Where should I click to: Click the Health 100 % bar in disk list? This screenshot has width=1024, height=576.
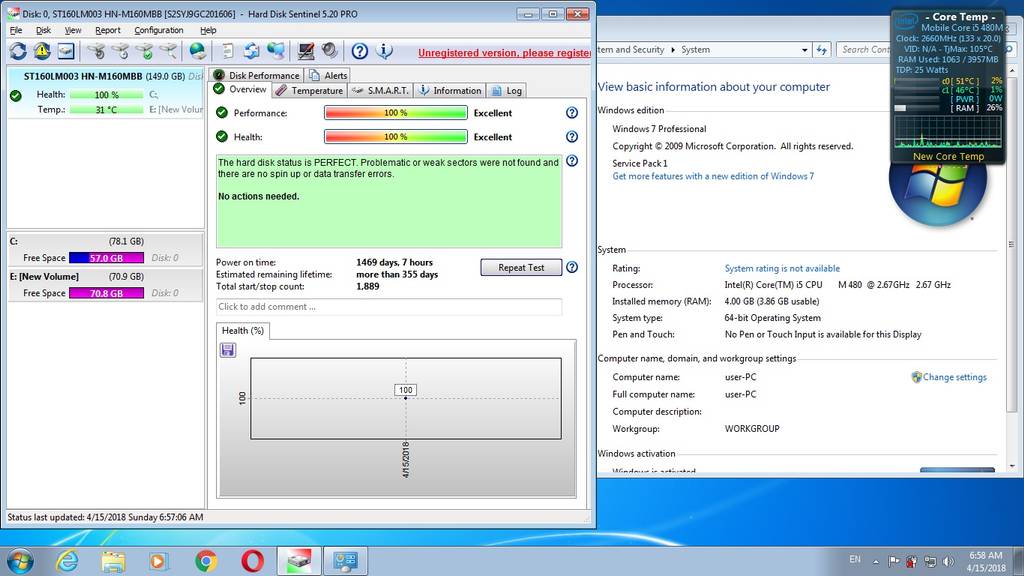coord(106,95)
